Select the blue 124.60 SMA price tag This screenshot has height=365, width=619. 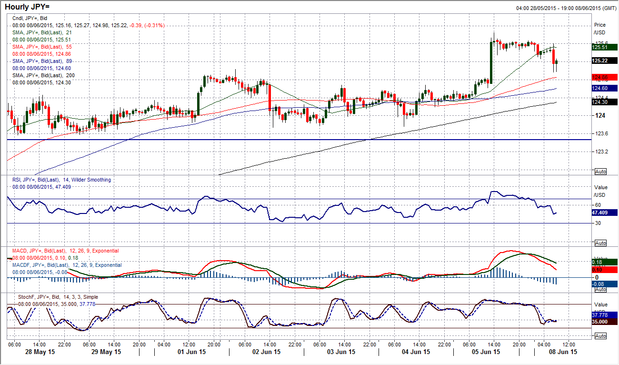[x=604, y=88]
